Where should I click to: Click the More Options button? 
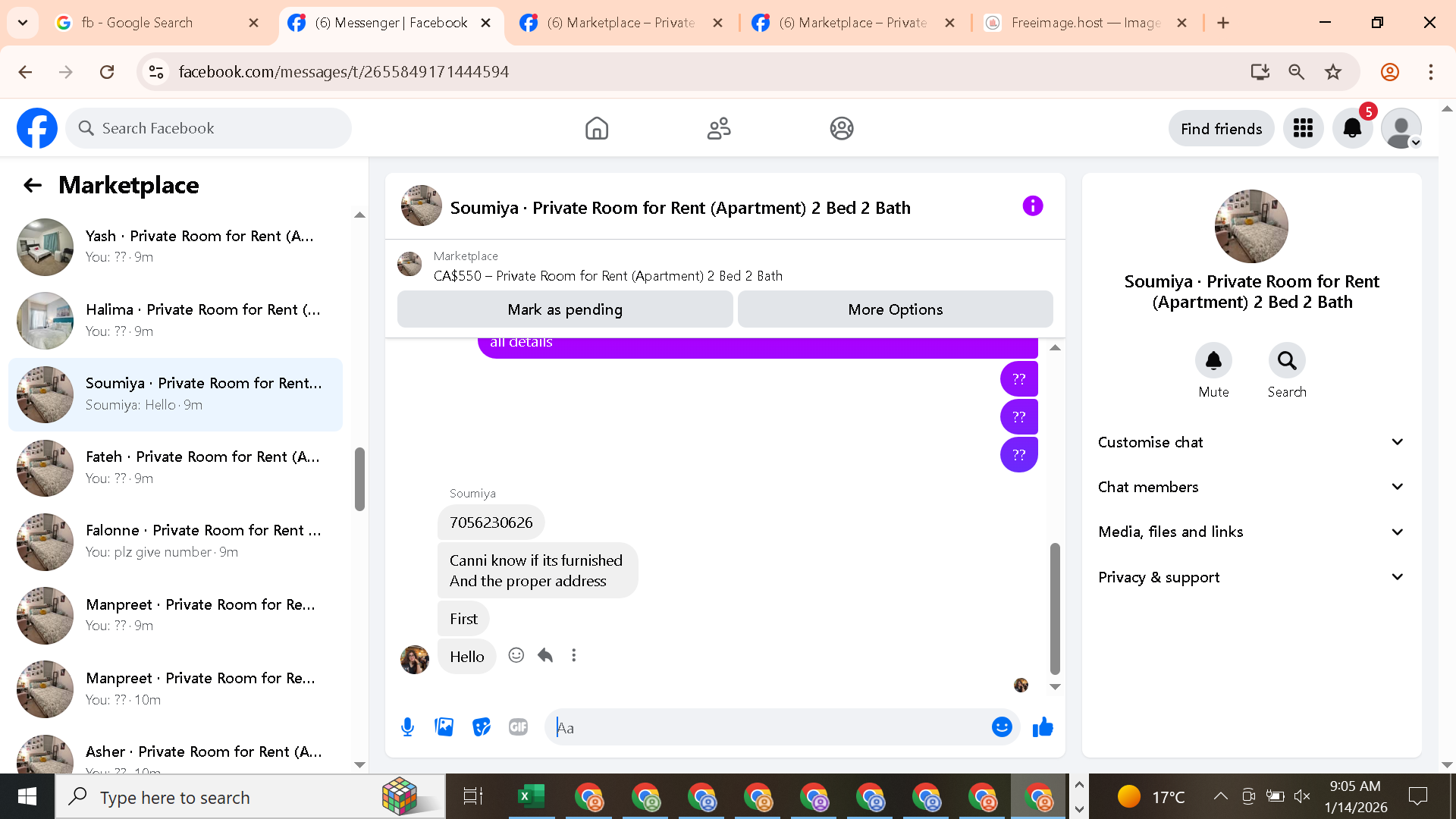pyautogui.click(x=895, y=309)
